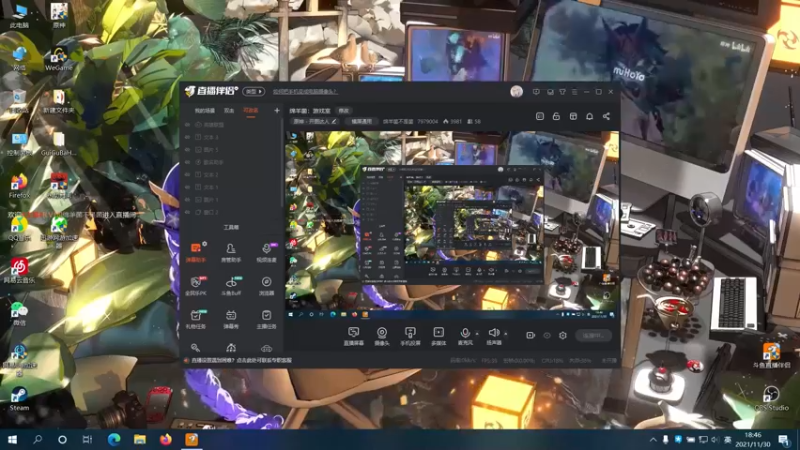Image resolution: width=800 pixels, height=450 pixels.
Task: Open Firefox from taskbar
Action: [x=165, y=439]
